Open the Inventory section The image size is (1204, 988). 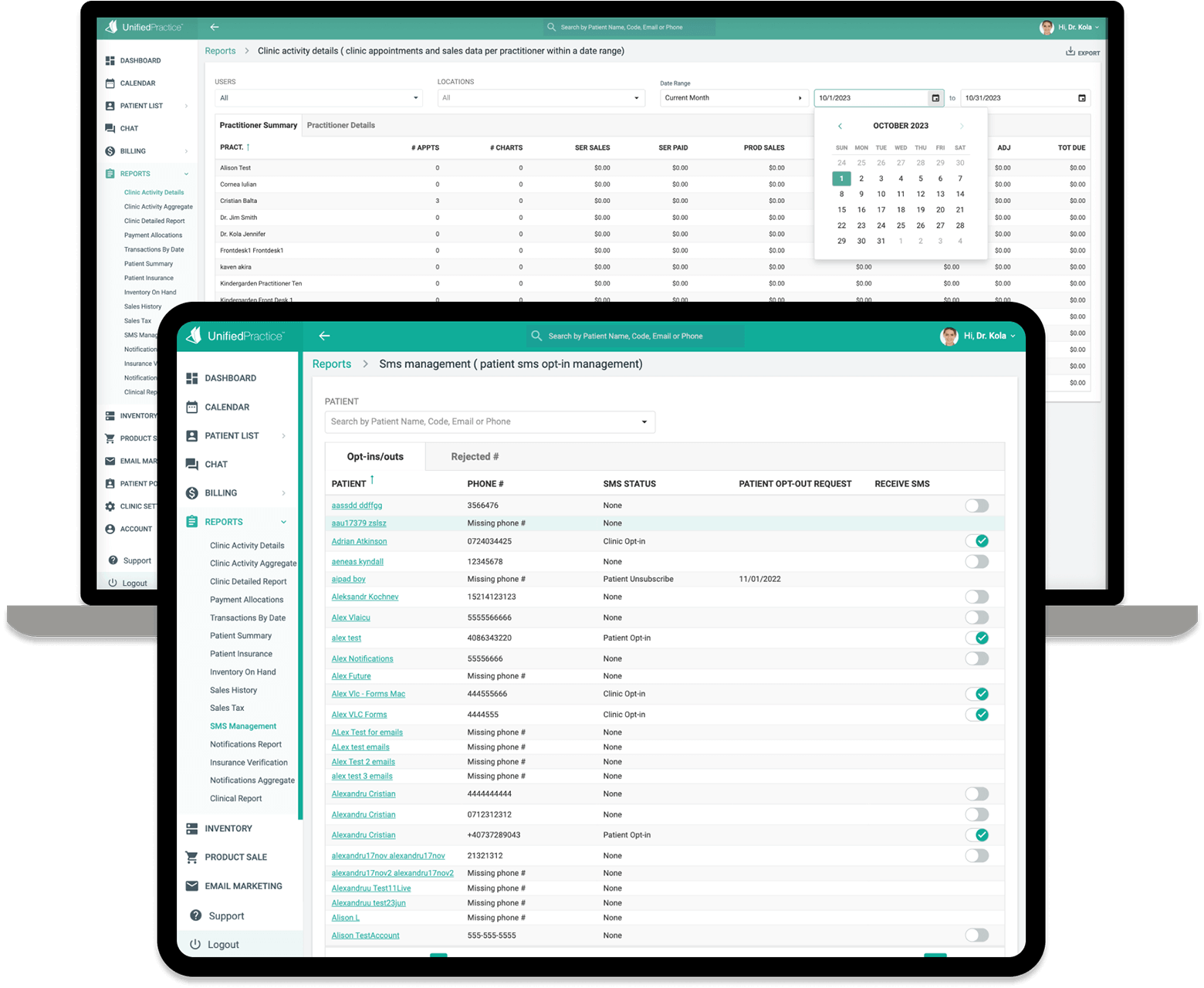click(x=191, y=828)
